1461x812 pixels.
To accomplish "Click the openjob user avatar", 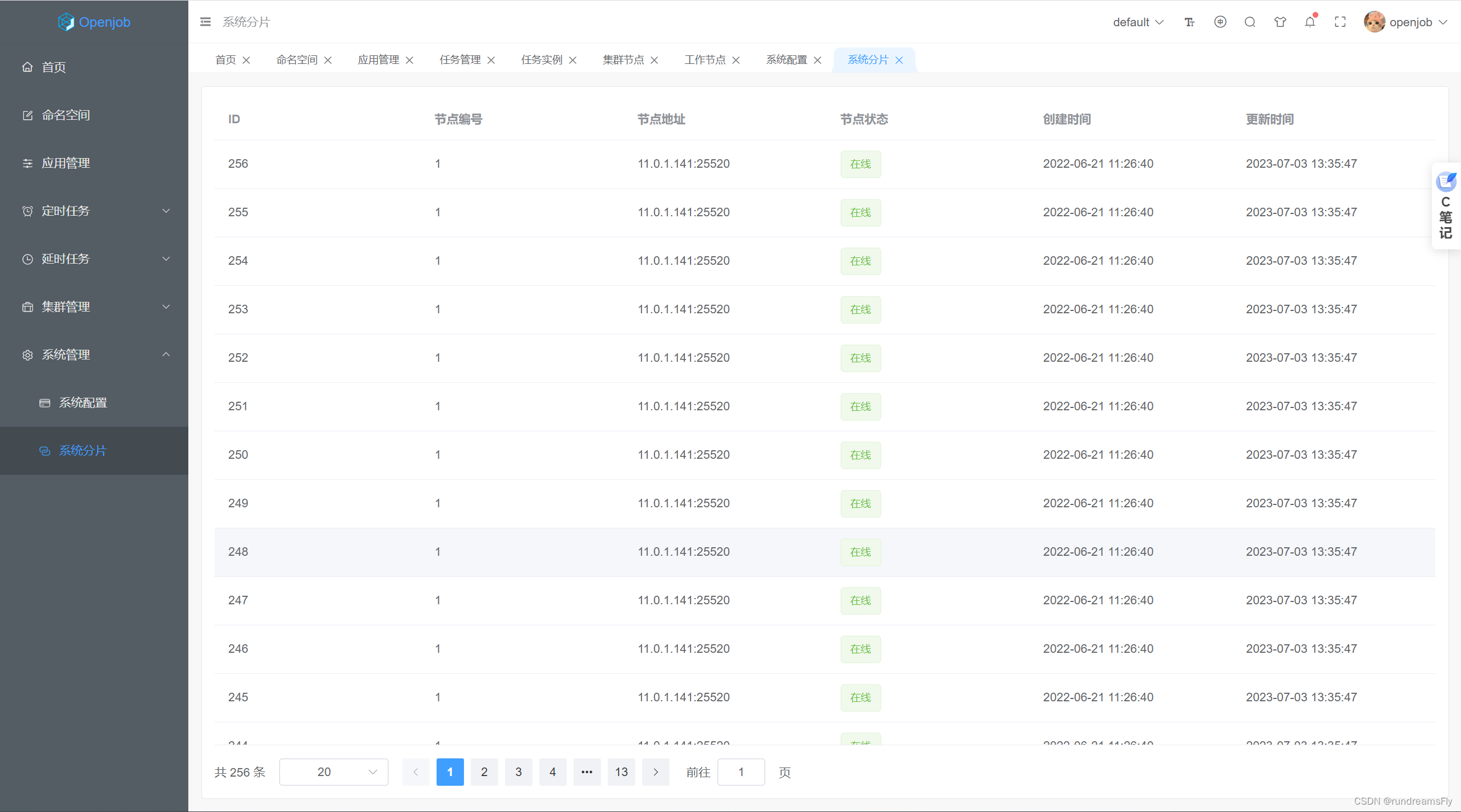I will point(1374,22).
